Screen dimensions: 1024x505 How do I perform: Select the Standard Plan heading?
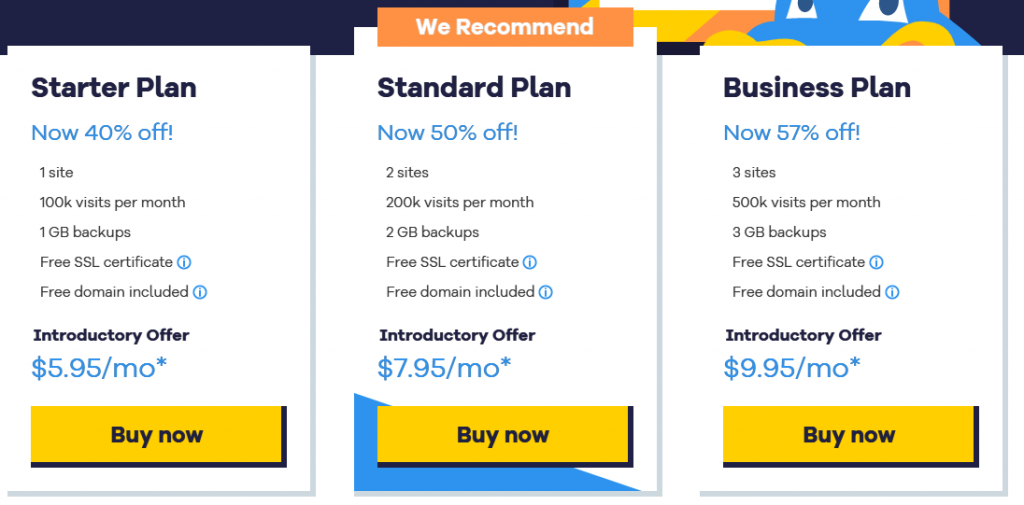coord(474,88)
